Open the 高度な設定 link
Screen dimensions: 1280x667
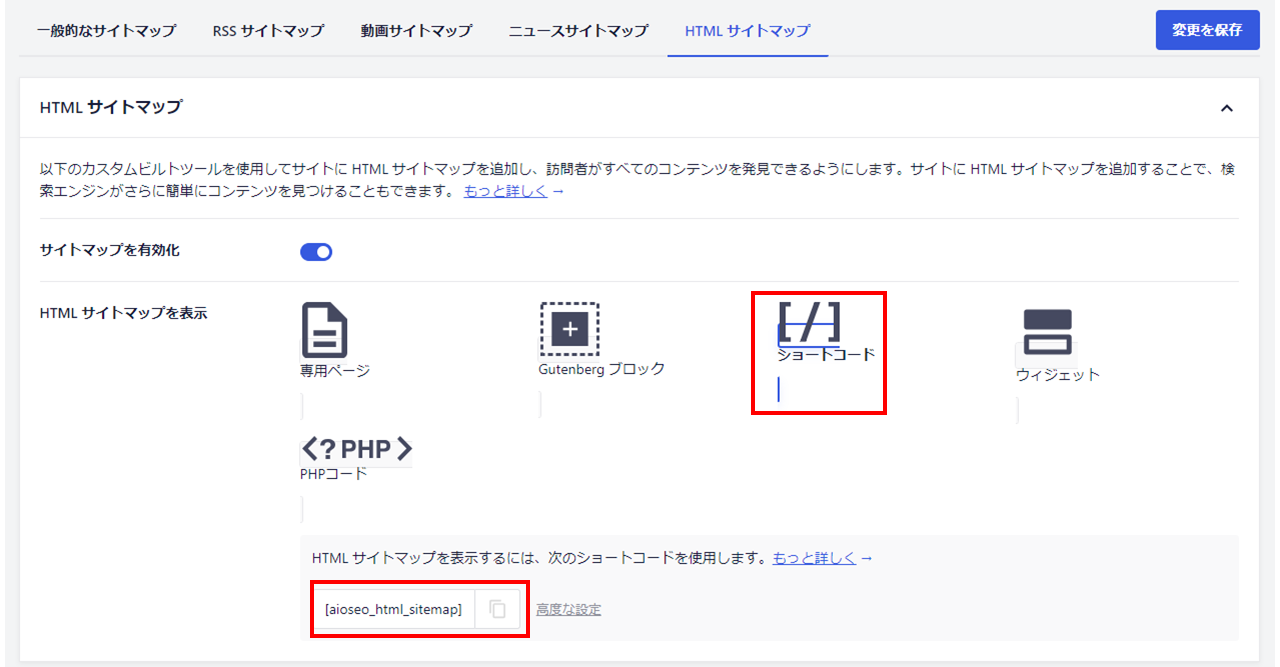pyautogui.click(x=568, y=609)
